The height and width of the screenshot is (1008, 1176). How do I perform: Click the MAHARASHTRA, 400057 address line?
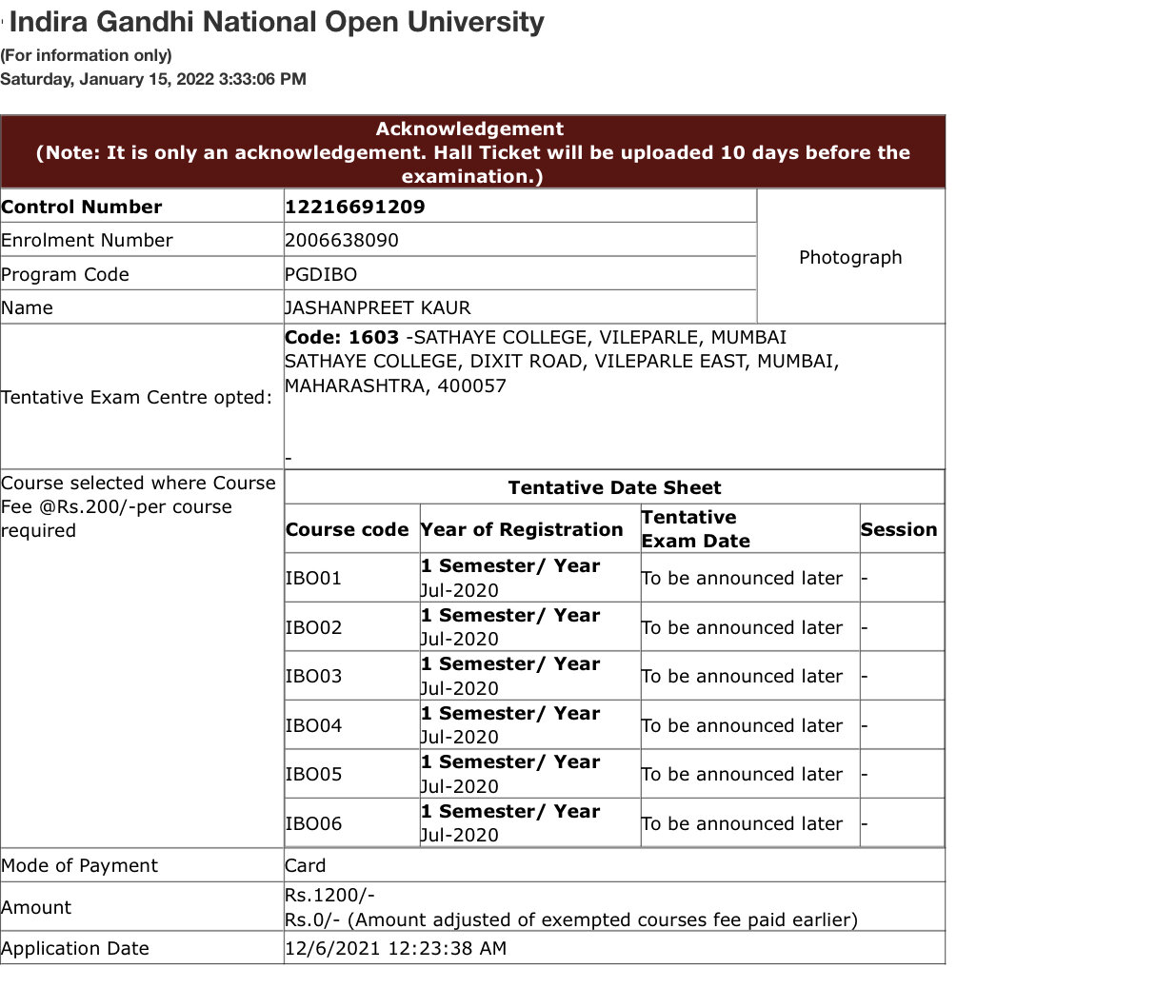(395, 385)
